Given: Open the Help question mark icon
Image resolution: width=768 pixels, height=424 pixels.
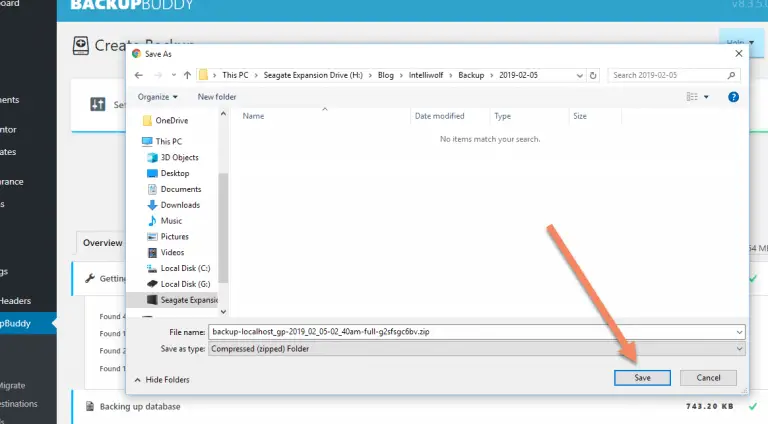Looking at the screenshot, I should click(x=733, y=97).
